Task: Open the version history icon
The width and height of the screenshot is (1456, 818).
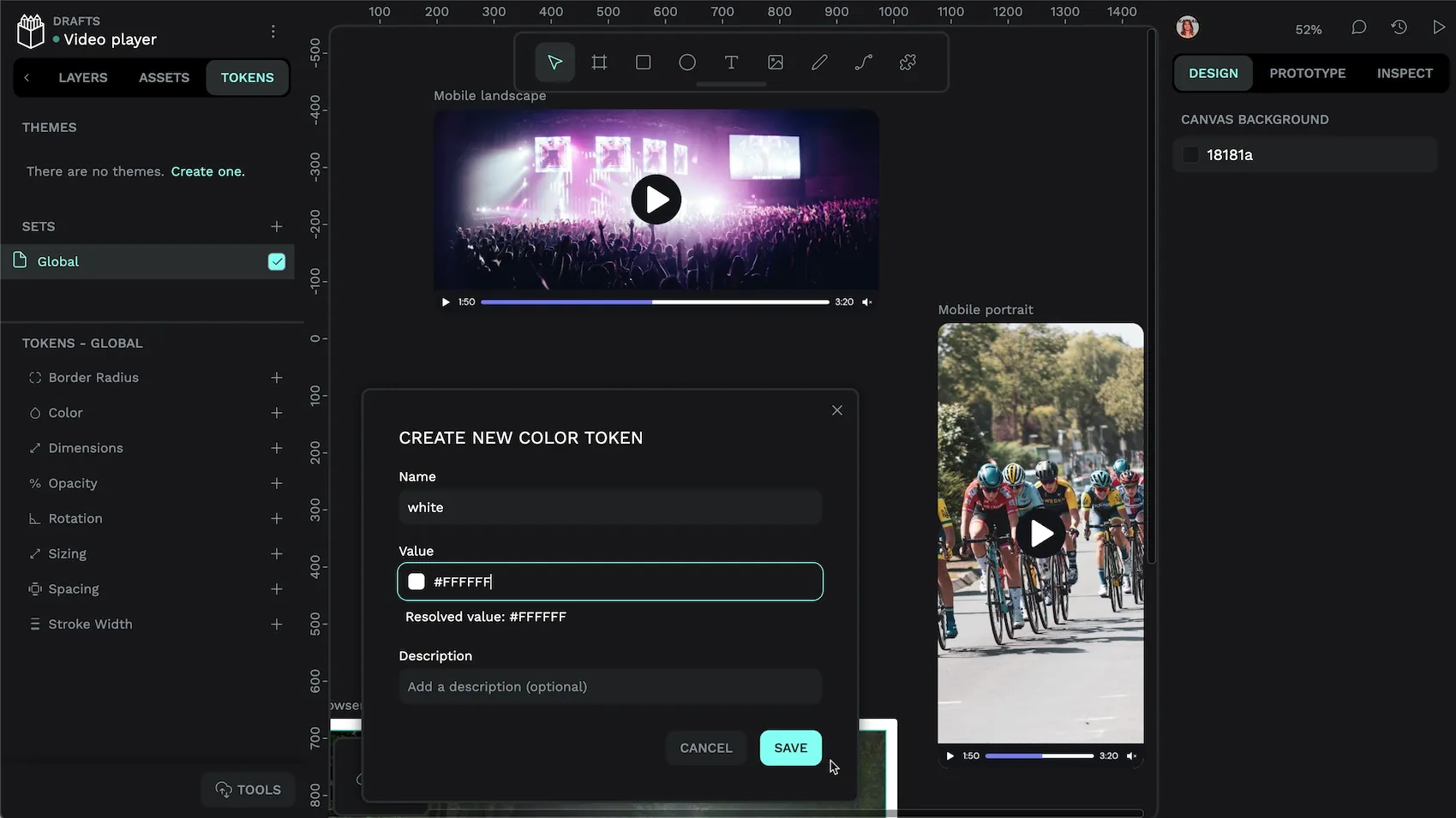Action: tap(1399, 27)
